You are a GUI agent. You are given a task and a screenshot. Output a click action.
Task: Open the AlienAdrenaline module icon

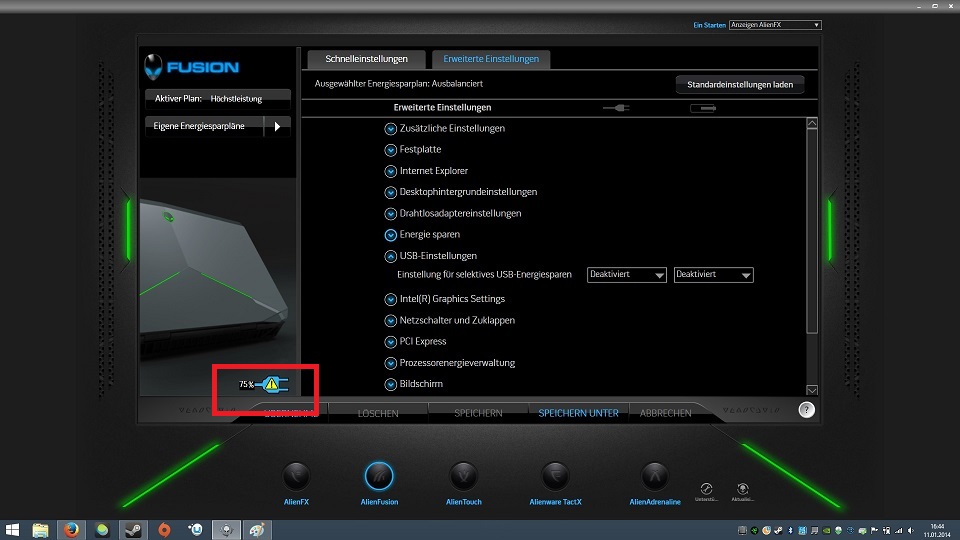click(654, 476)
